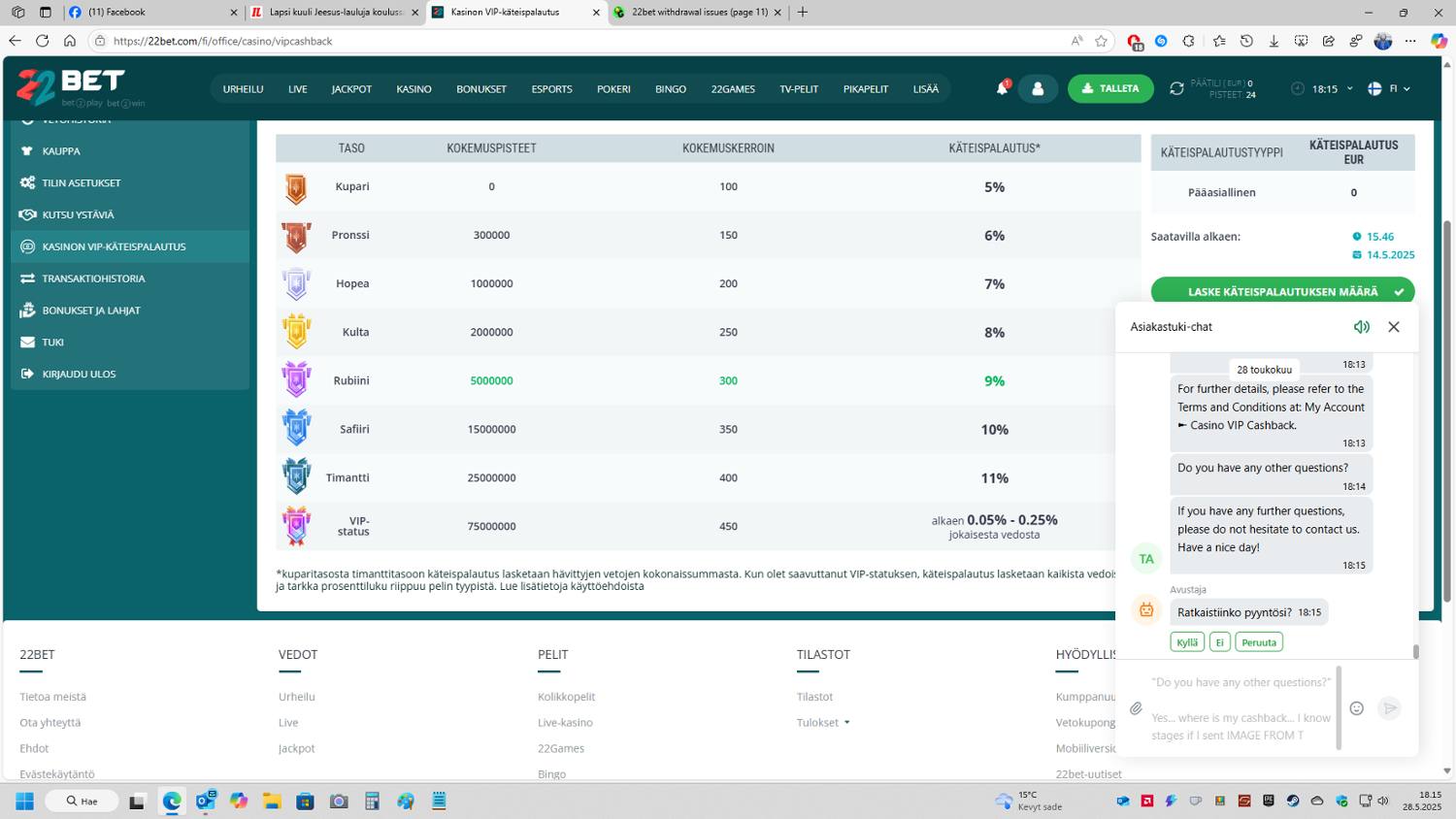This screenshot has width=1456, height=819.
Task: Choose Peruuta in the chat prompt
Action: click(1258, 642)
